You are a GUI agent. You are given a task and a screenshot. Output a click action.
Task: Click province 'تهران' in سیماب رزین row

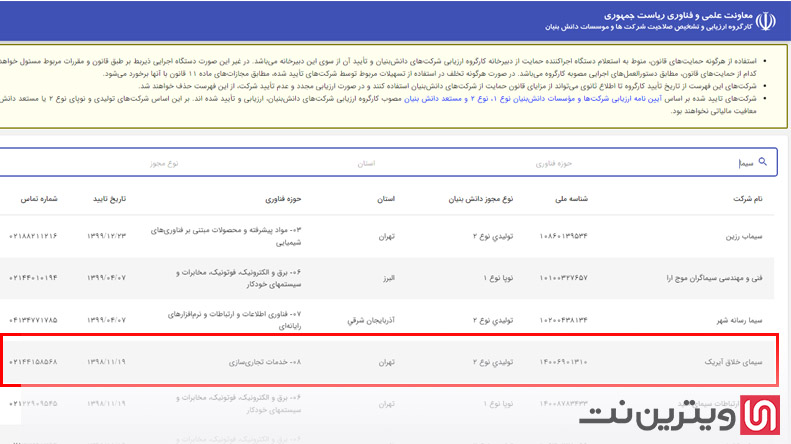(386, 236)
